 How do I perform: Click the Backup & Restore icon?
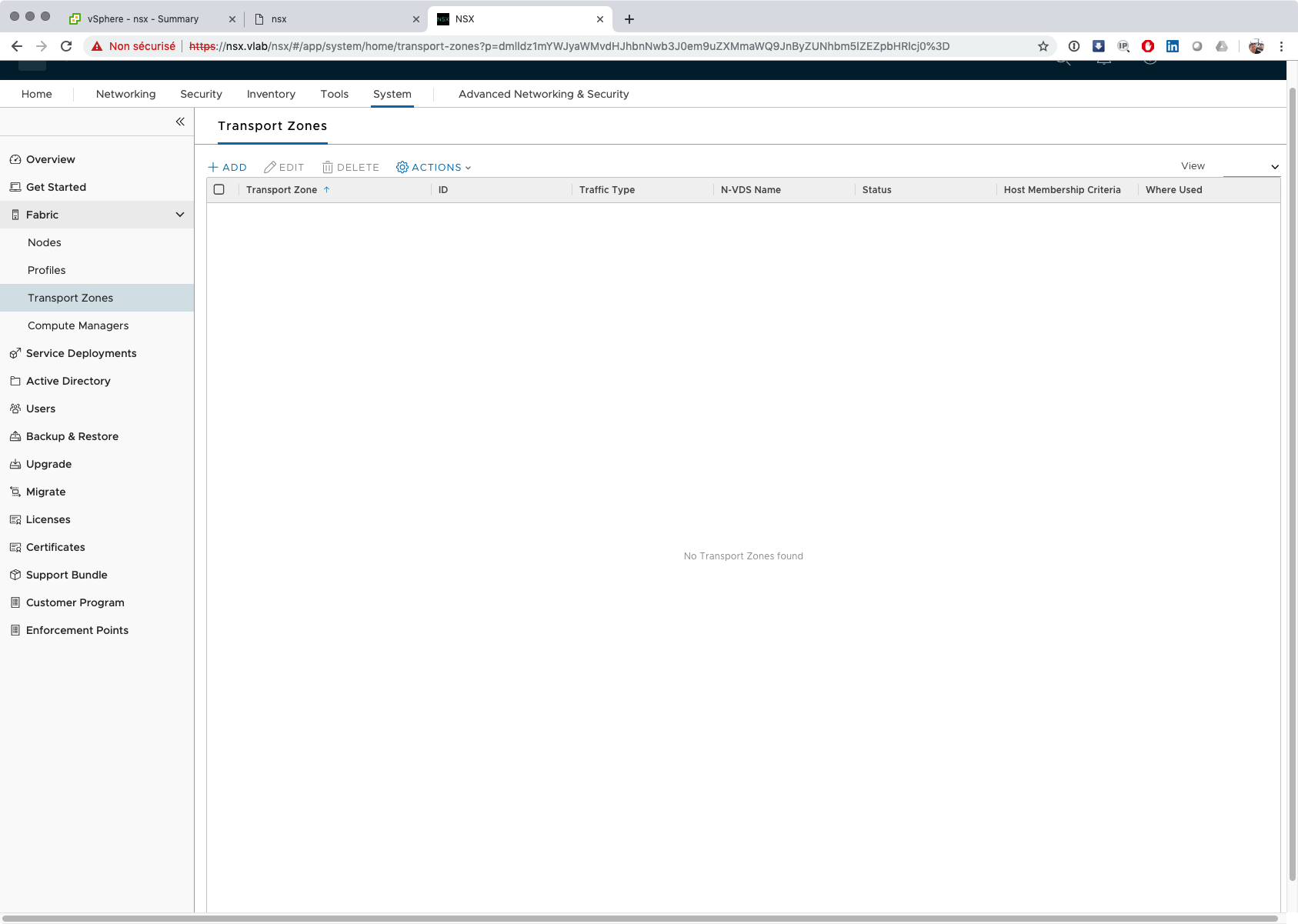15,436
